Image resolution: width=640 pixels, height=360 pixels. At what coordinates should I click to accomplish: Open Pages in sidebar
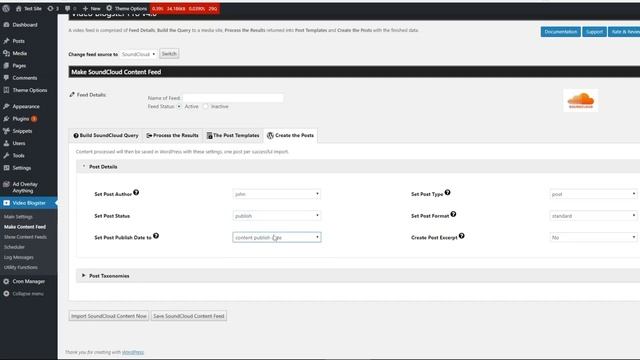pyautogui.click(x=19, y=66)
